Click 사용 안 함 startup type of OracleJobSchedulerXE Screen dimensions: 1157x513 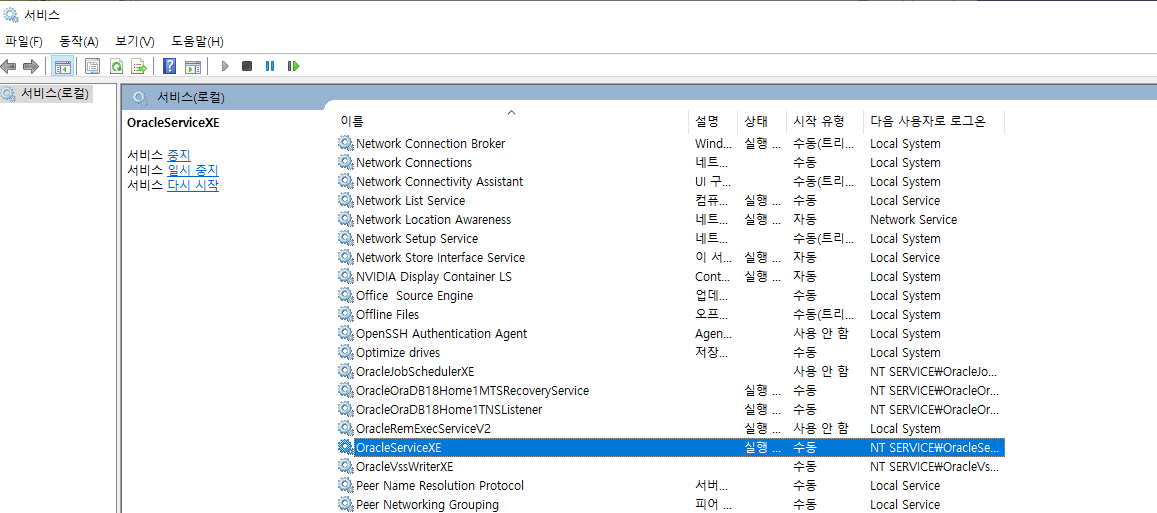pos(821,371)
